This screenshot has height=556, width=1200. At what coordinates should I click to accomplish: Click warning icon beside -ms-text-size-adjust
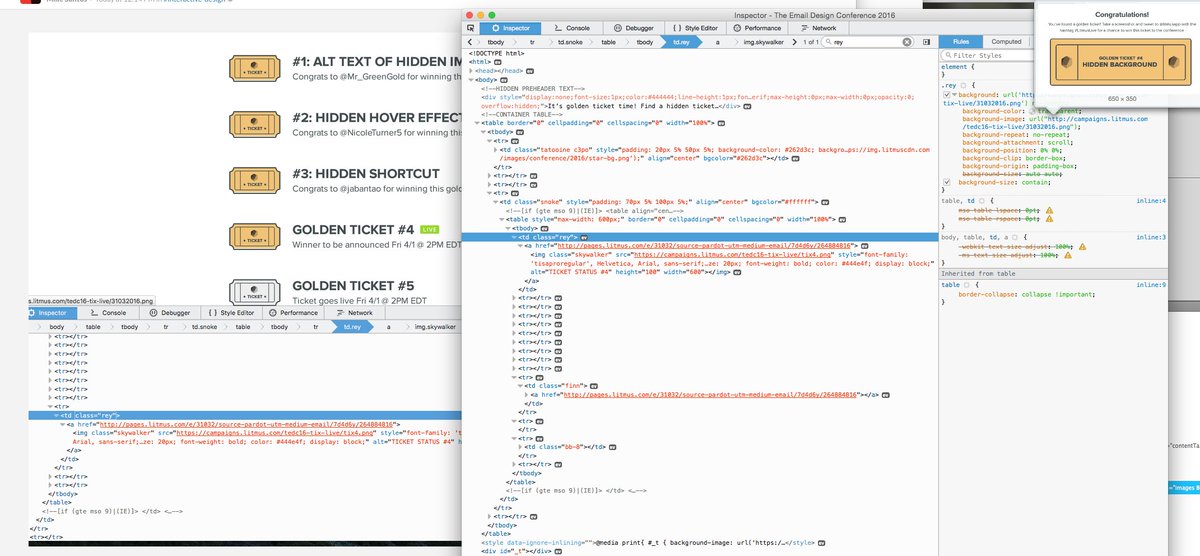pos(1069,255)
